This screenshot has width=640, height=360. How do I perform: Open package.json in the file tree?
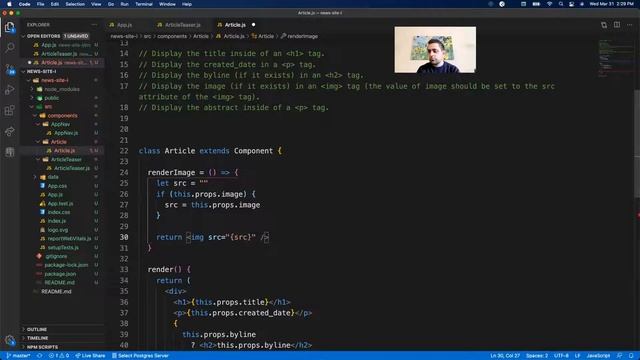click(x=60, y=274)
